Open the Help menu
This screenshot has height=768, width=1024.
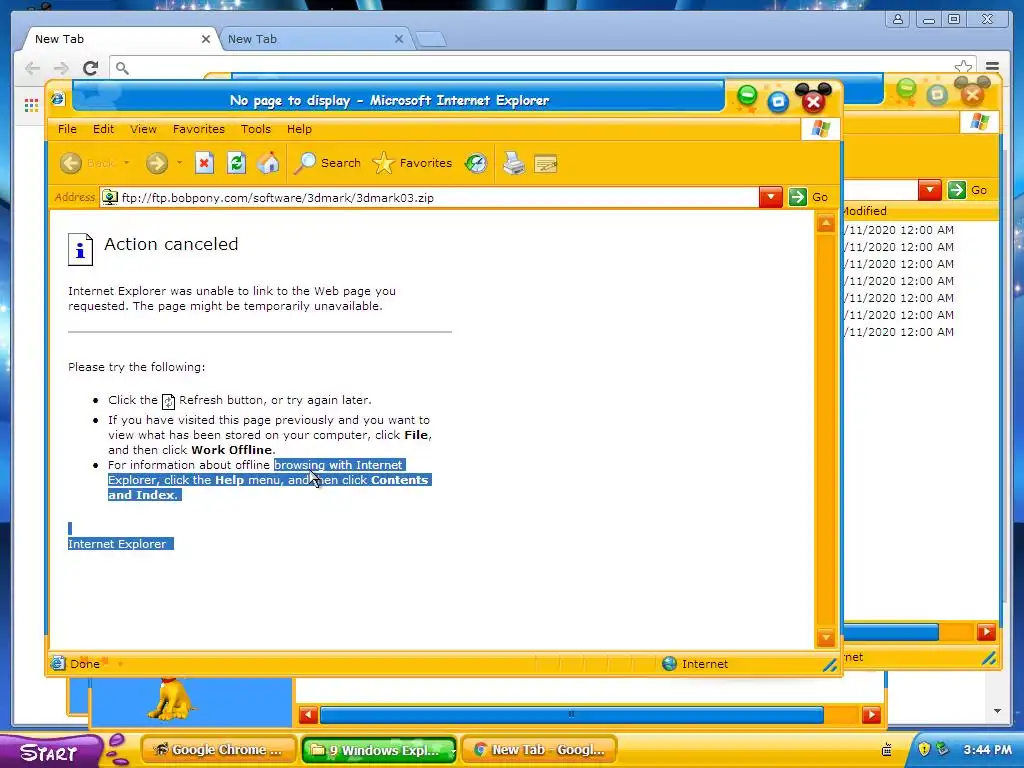299,129
